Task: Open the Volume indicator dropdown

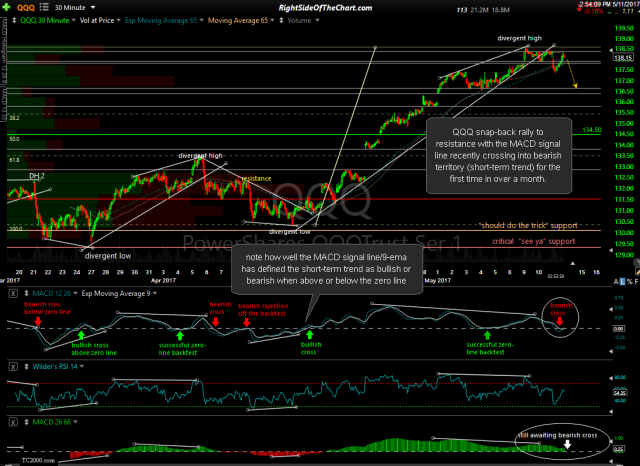Action: (x=317, y=20)
